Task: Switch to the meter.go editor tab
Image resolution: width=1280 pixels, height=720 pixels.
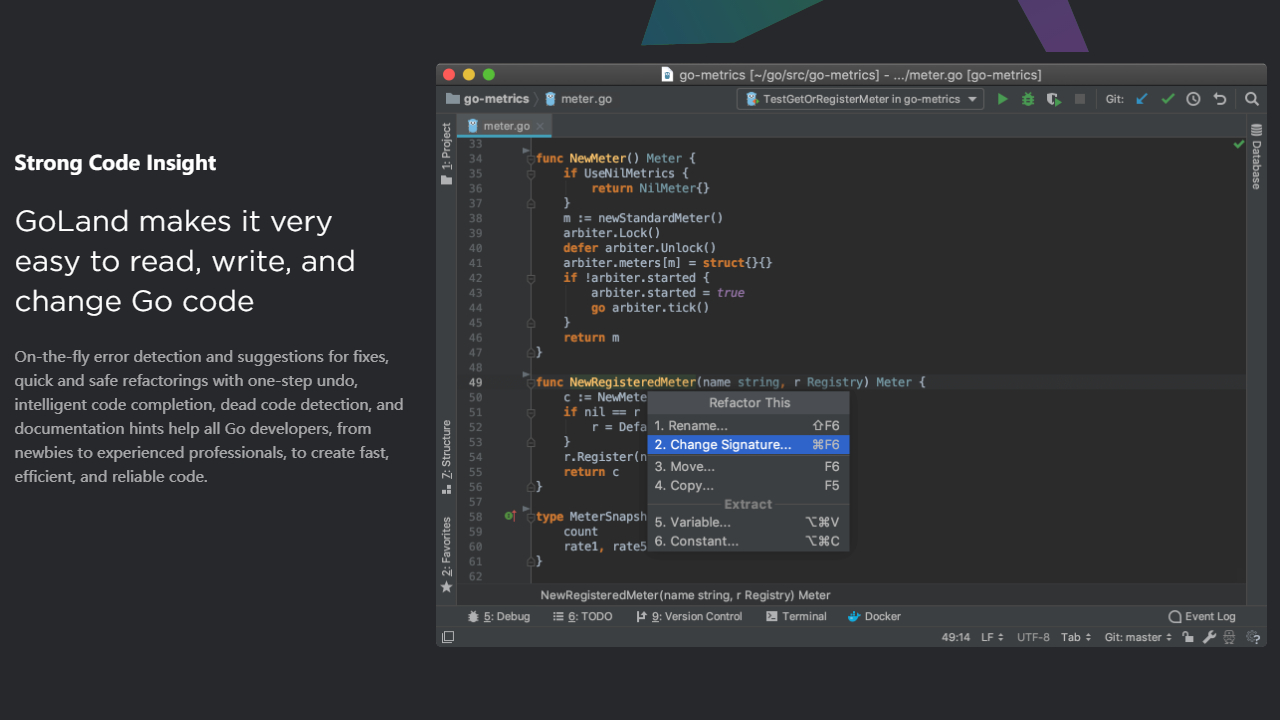Action: click(x=506, y=126)
